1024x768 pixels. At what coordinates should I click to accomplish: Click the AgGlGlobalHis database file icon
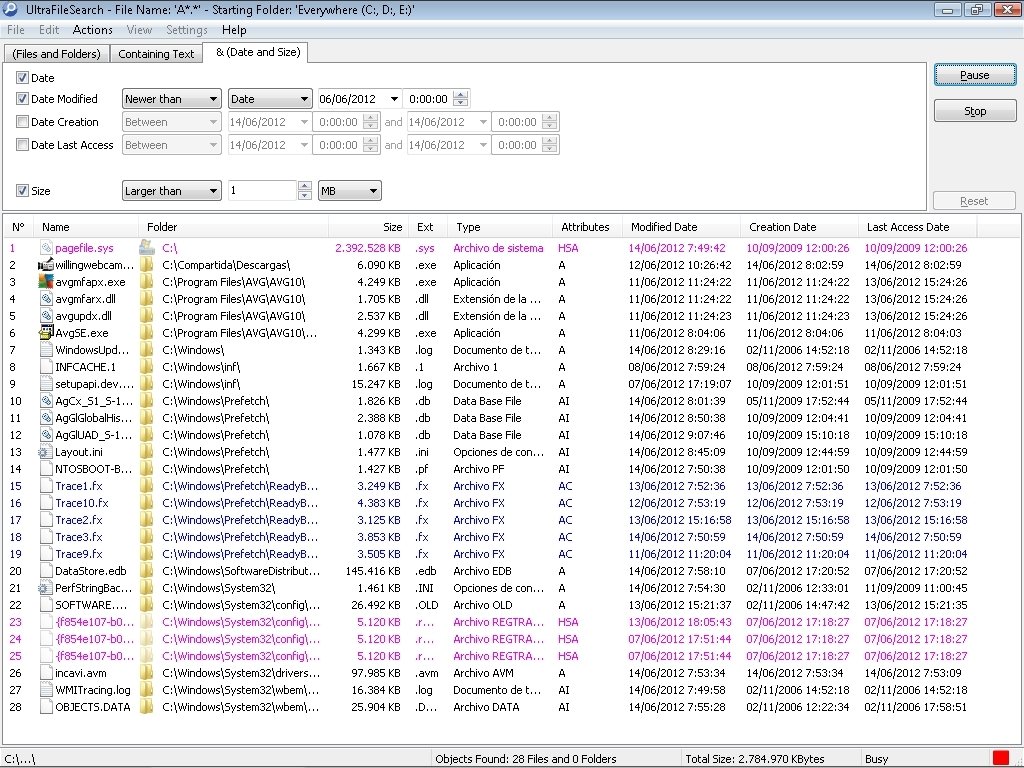coord(46,418)
